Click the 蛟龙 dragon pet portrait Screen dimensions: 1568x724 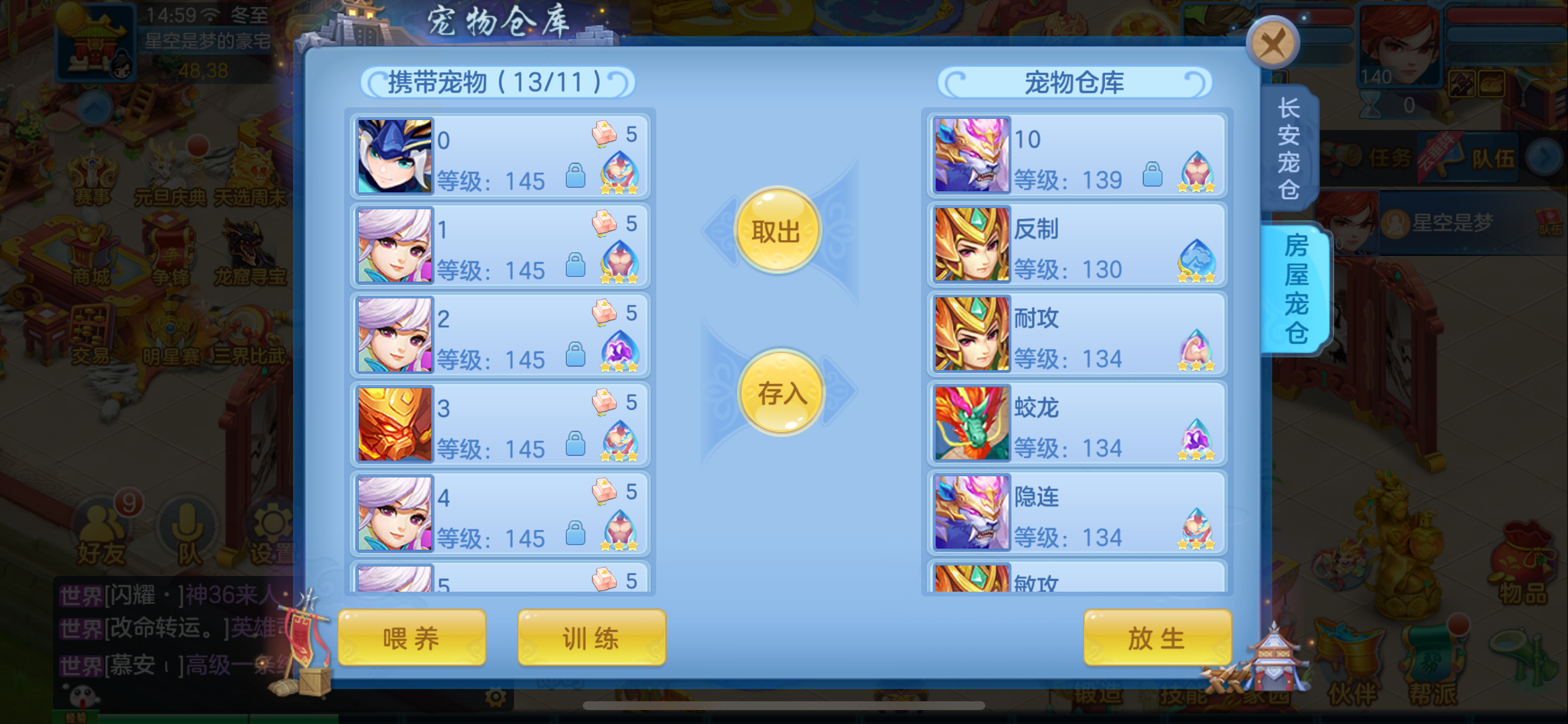pyautogui.click(x=971, y=423)
